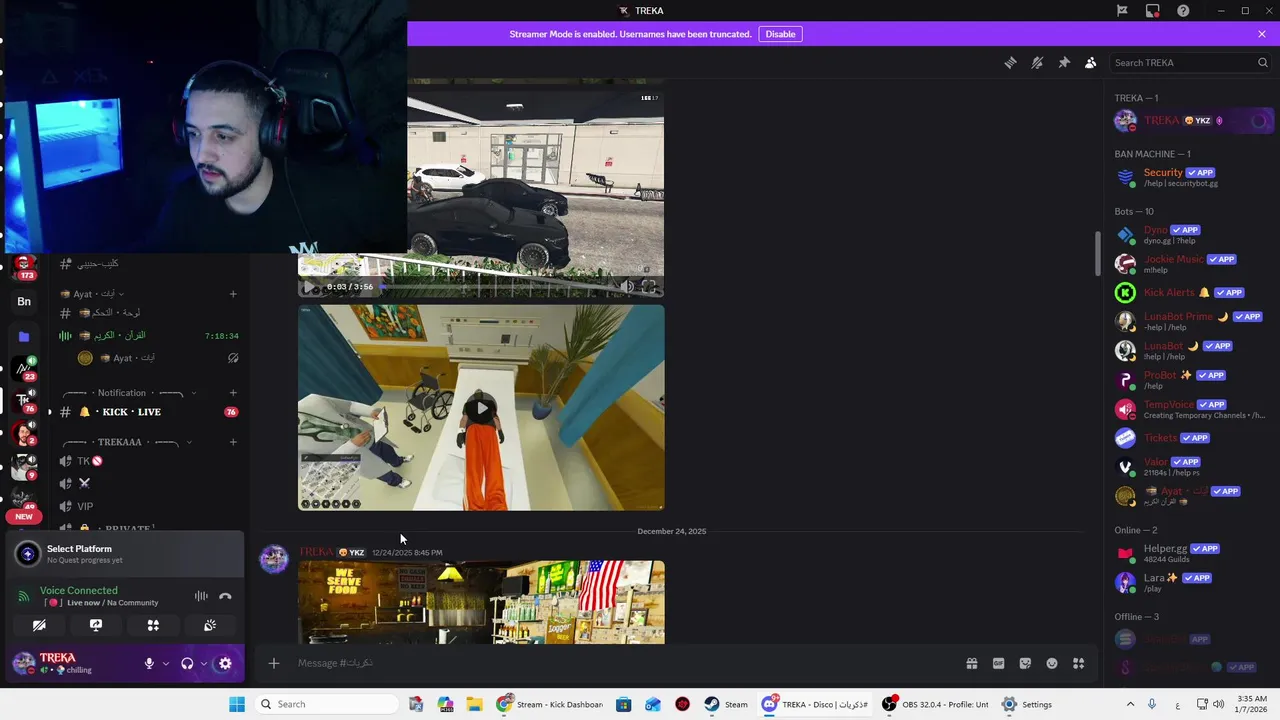The width and height of the screenshot is (1280, 720).
Task: Toggle the member list panel
Action: 1091,62
